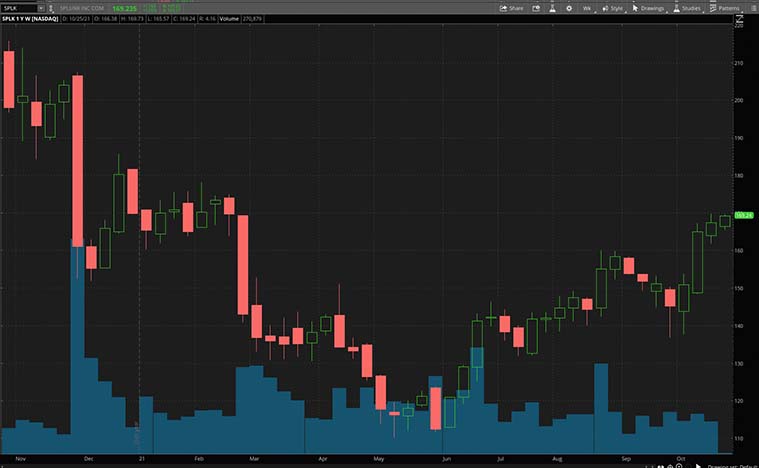Click the 190 price axis label
The height and width of the screenshot is (468, 759).
[739, 138]
